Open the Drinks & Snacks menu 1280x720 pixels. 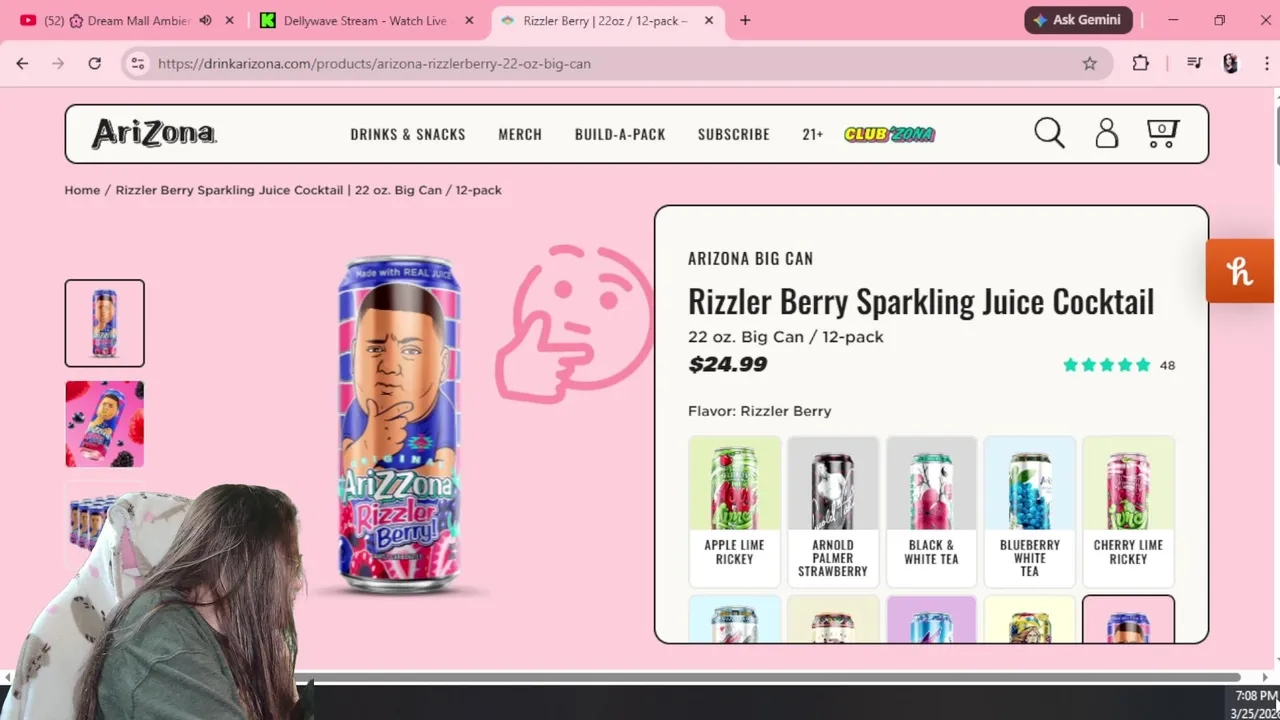[x=408, y=134]
